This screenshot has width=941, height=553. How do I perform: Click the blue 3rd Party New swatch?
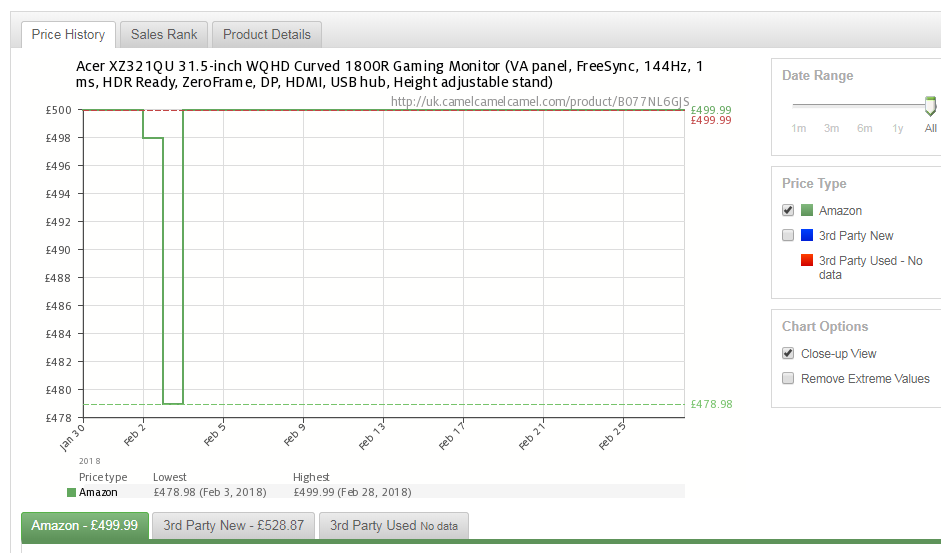[x=807, y=235]
